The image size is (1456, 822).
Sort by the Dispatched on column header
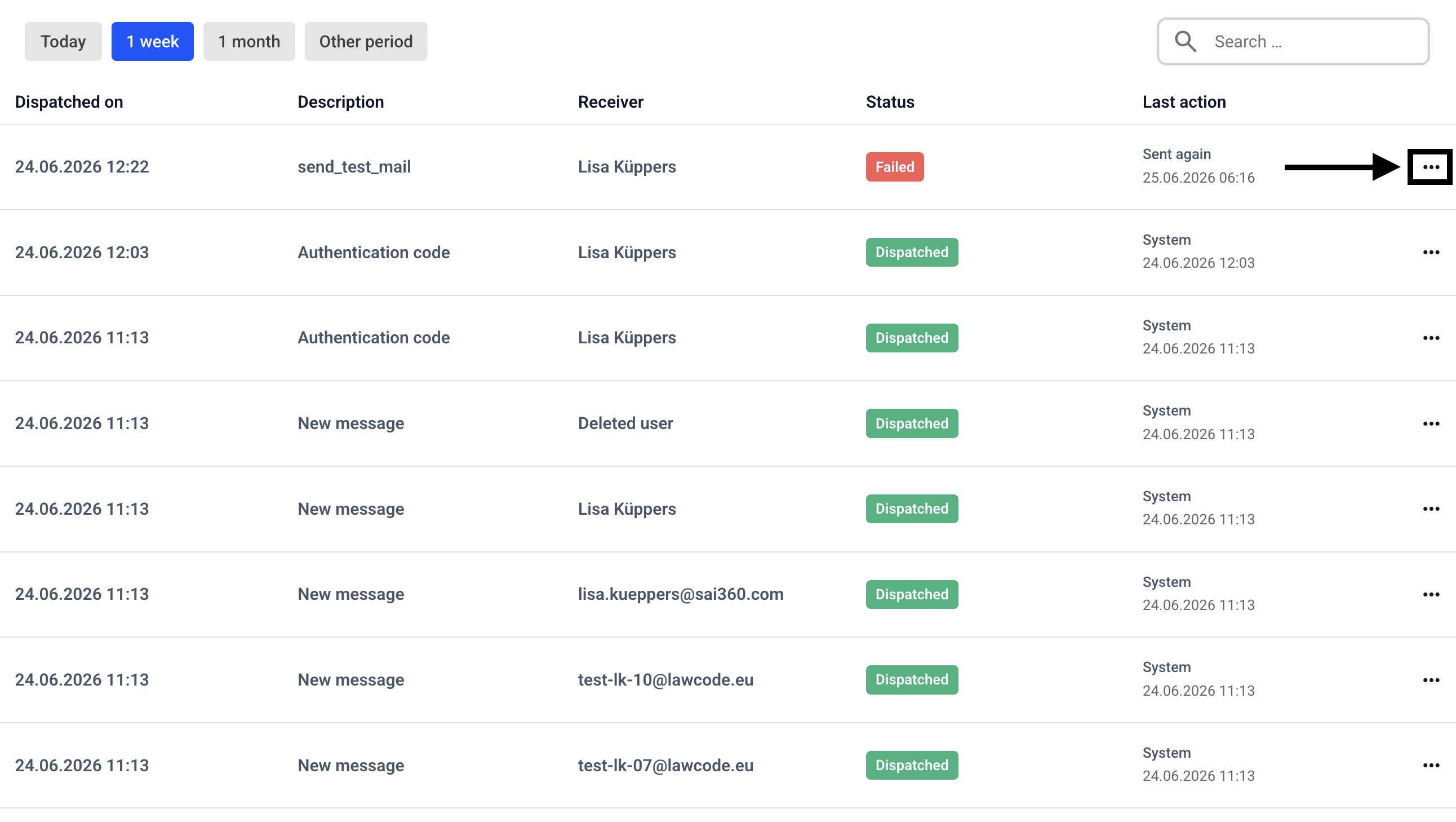[x=69, y=102]
